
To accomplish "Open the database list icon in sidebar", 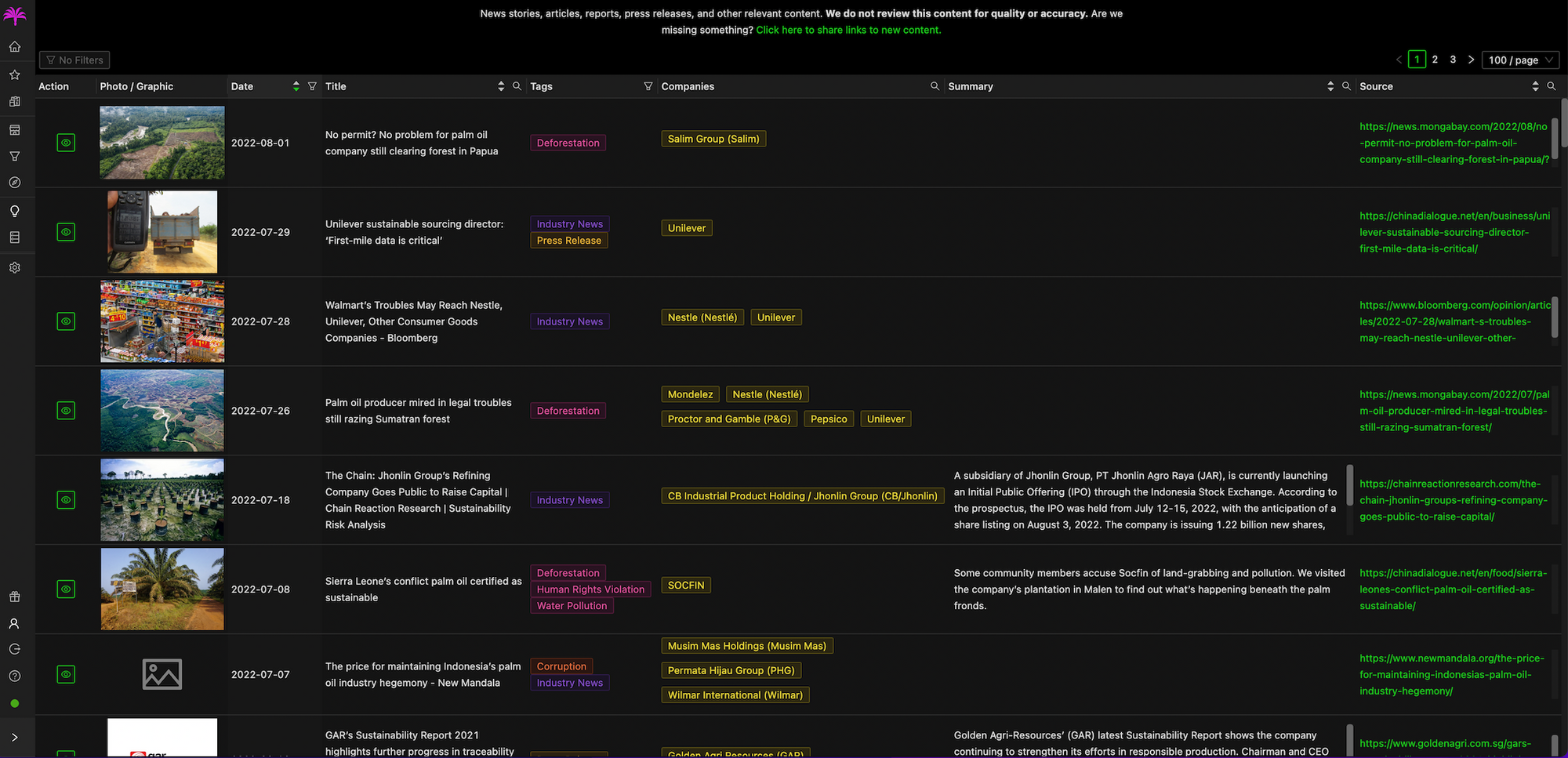I will point(14,238).
